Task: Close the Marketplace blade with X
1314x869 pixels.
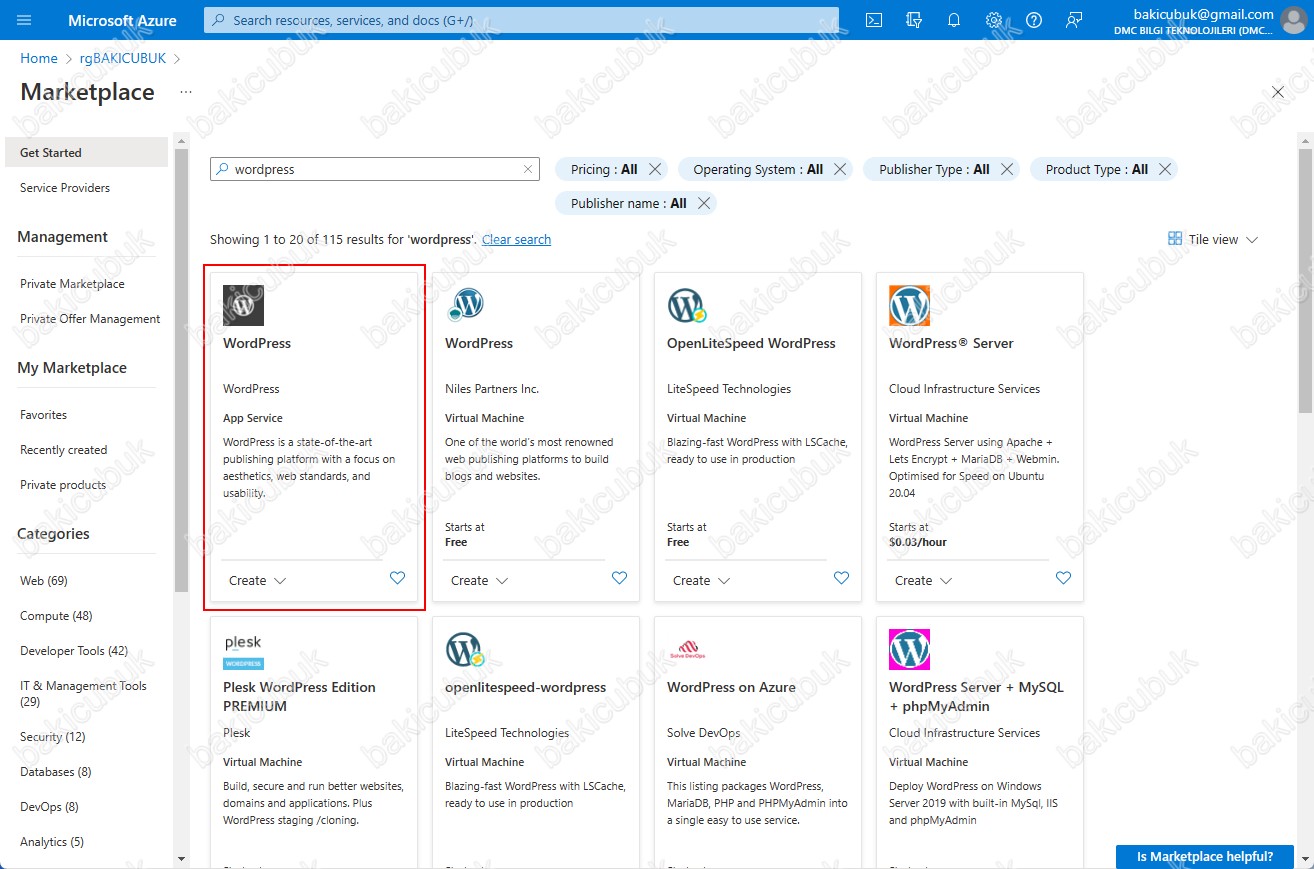Action: click(x=1277, y=92)
